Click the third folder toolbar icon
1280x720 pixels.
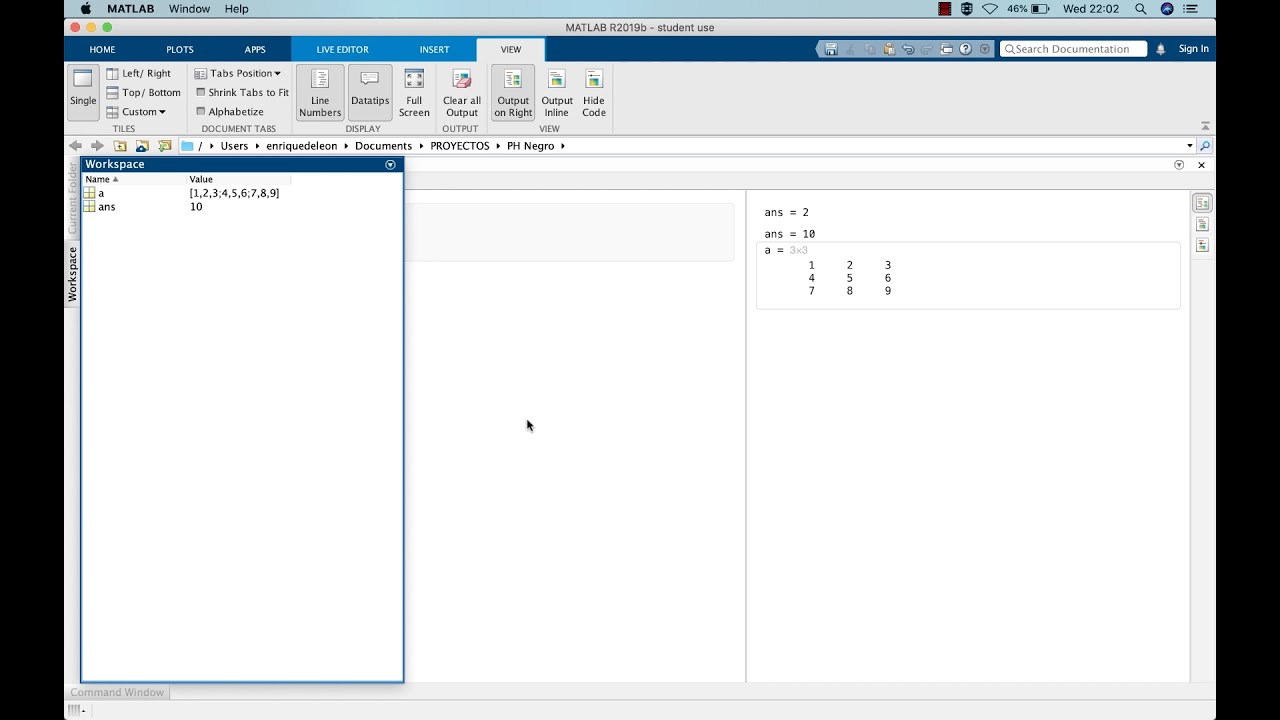165,145
